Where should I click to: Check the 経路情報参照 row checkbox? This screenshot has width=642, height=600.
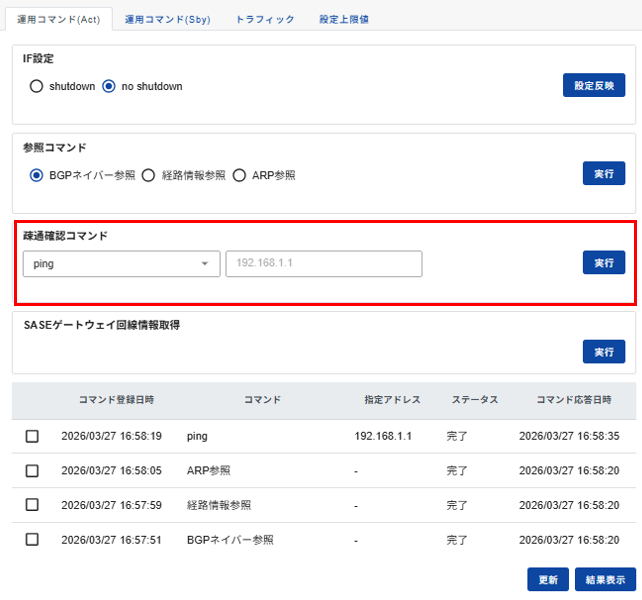click(x=32, y=505)
